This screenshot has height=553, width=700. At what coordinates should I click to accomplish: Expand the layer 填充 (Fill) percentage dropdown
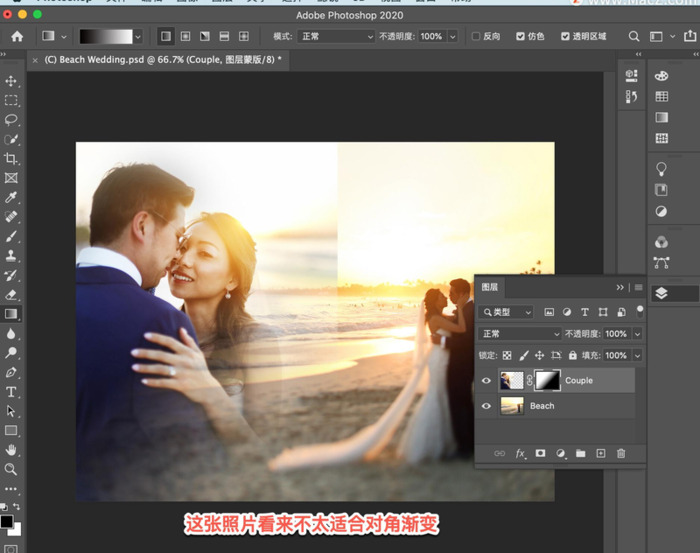point(637,355)
